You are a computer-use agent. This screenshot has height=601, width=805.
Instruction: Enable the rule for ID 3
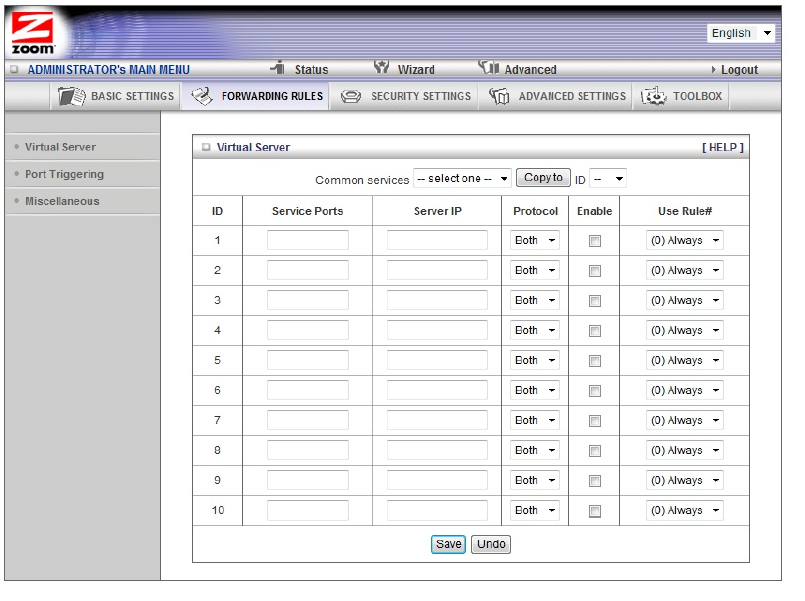tap(595, 301)
